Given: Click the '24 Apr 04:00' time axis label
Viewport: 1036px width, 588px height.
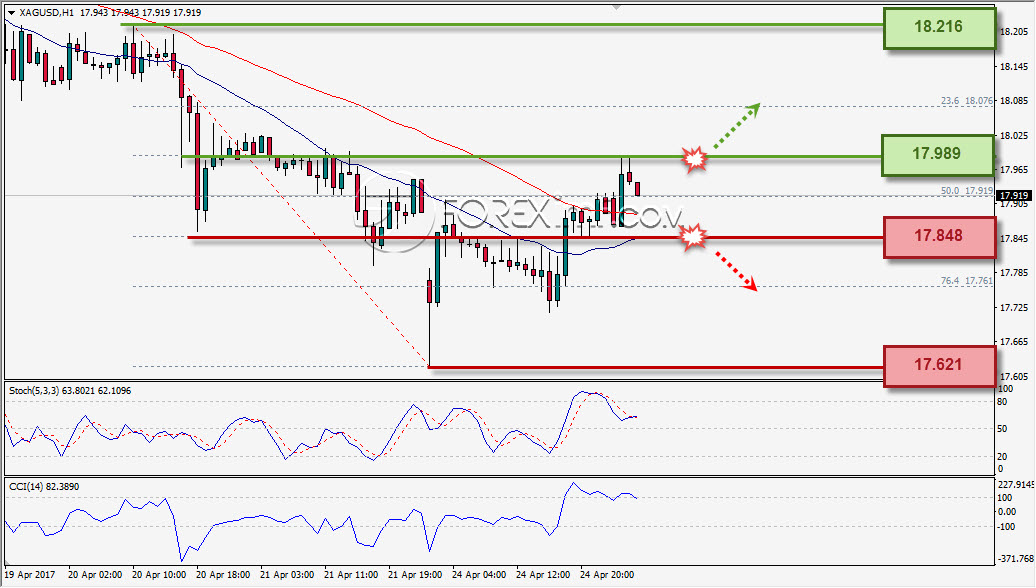Looking at the screenshot, I should pyautogui.click(x=480, y=575).
